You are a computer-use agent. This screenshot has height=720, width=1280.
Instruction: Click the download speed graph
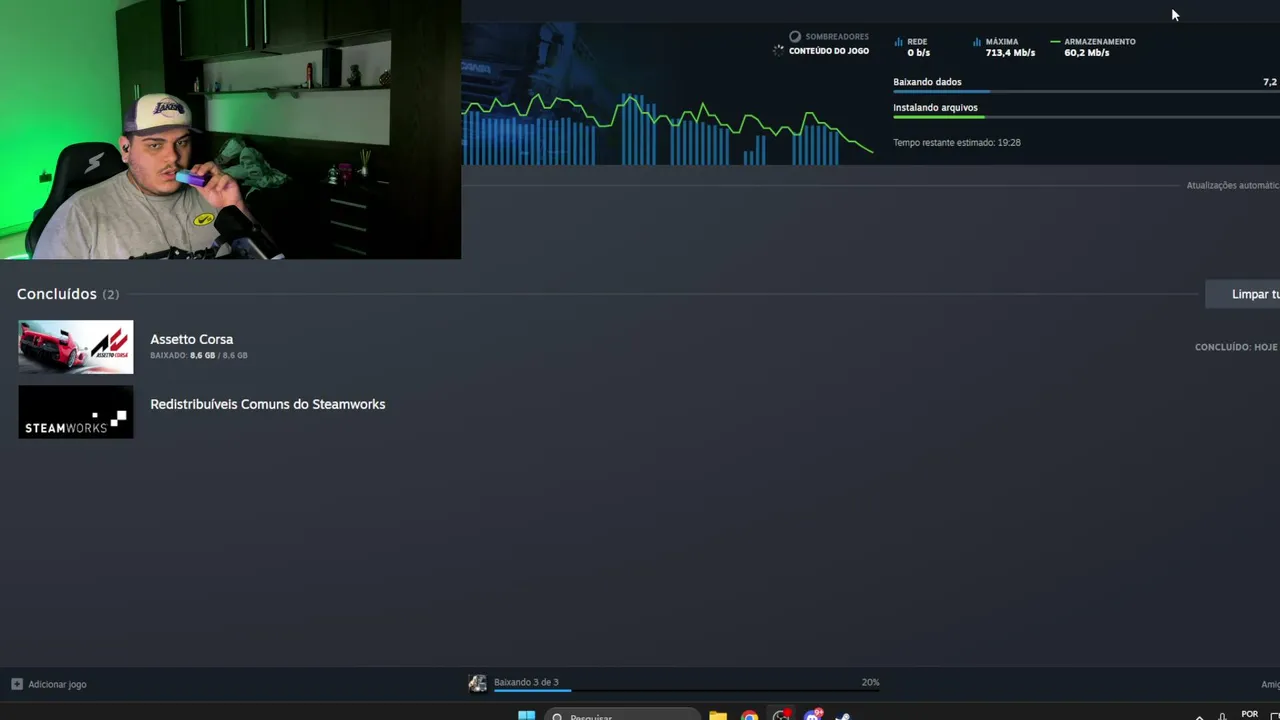(x=667, y=127)
